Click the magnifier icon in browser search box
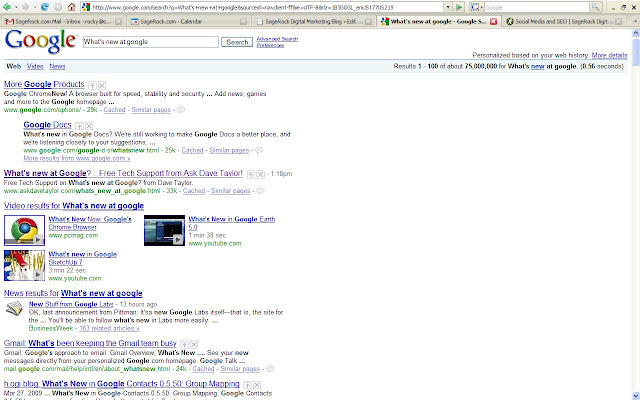This screenshot has width=640, height=400. click(x=596, y=7)
